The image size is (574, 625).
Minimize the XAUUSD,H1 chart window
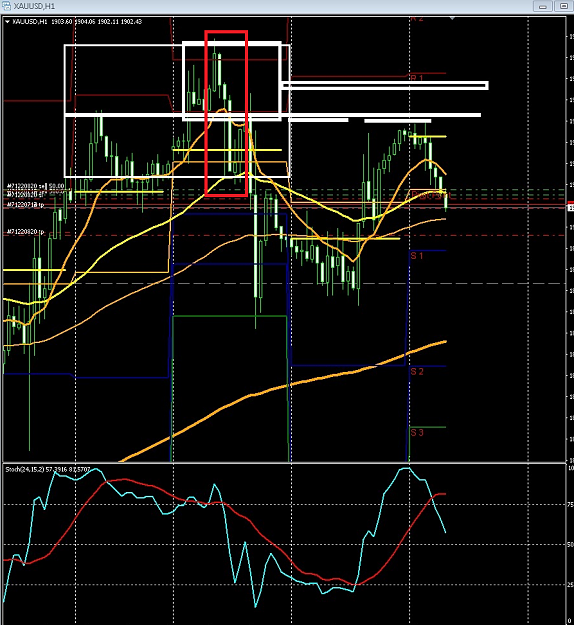tap(543, 6)
